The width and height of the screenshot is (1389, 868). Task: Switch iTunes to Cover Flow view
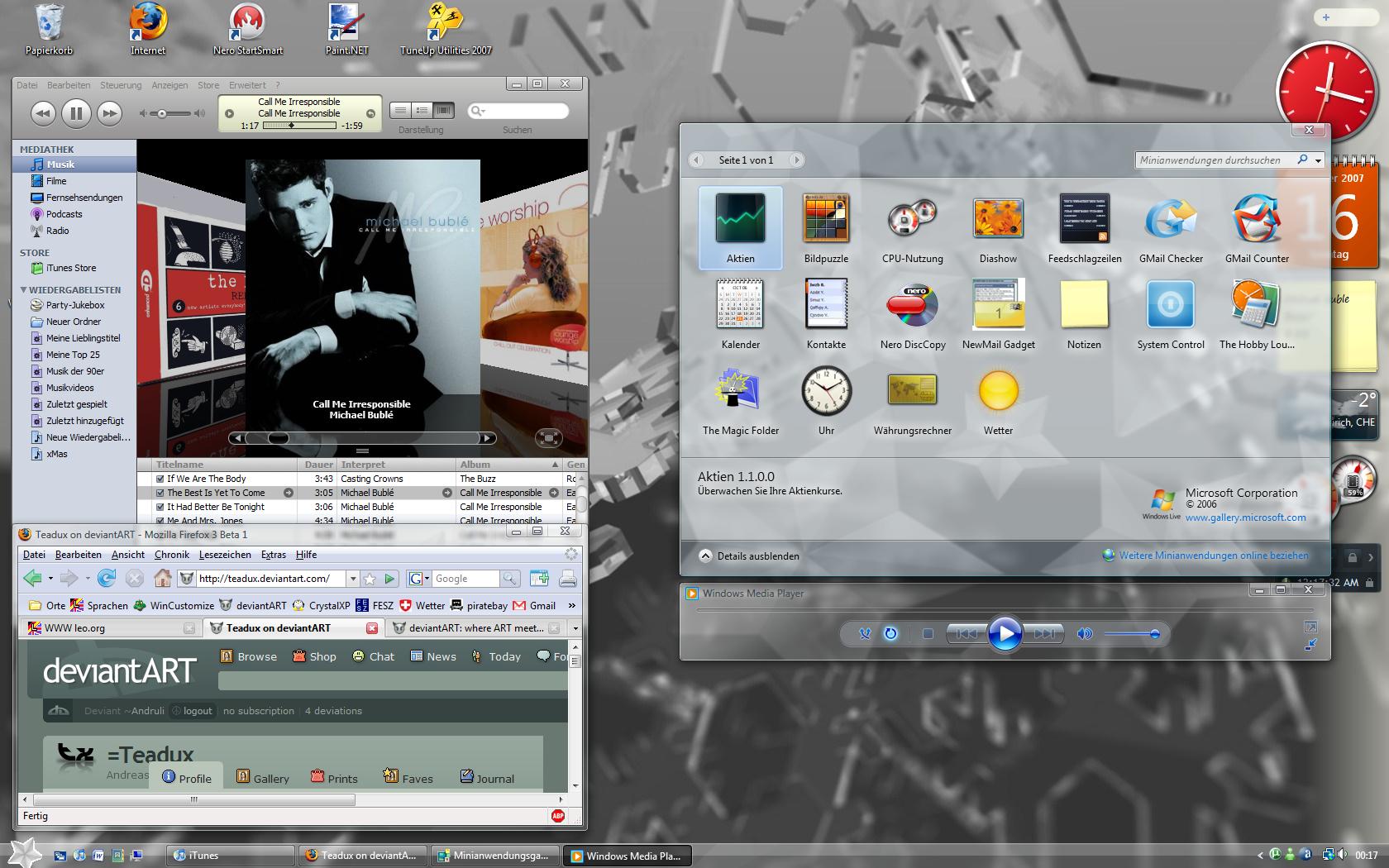tap(444, 111)
